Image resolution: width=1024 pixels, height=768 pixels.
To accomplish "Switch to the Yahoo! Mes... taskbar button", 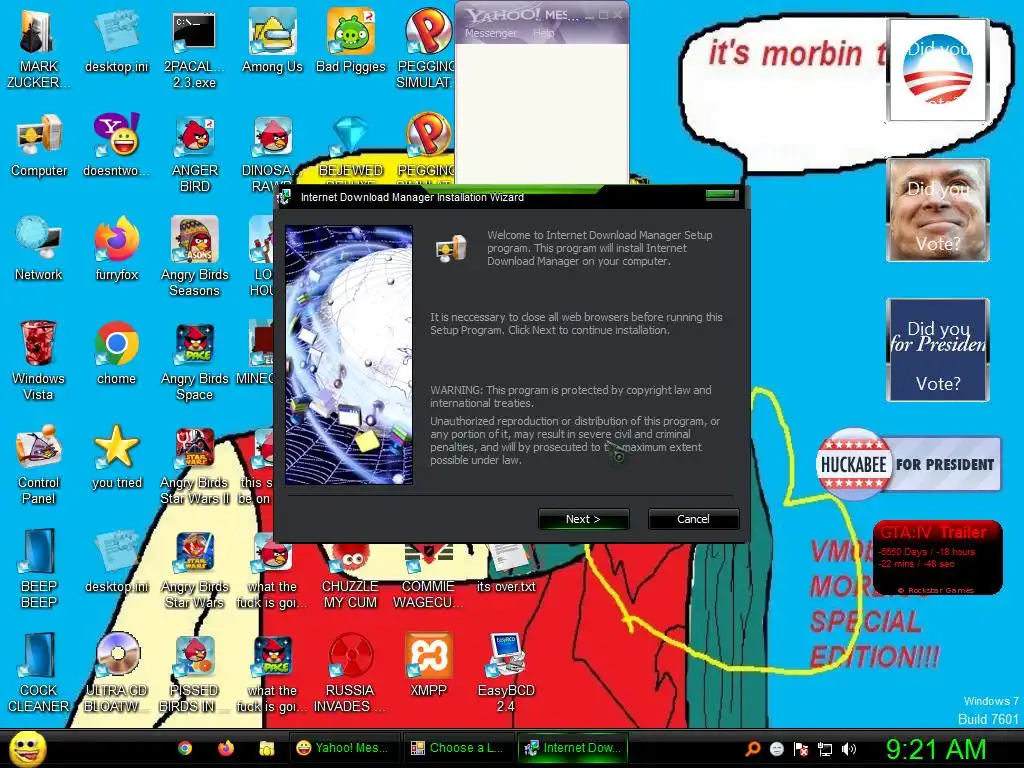I will 344,748.
